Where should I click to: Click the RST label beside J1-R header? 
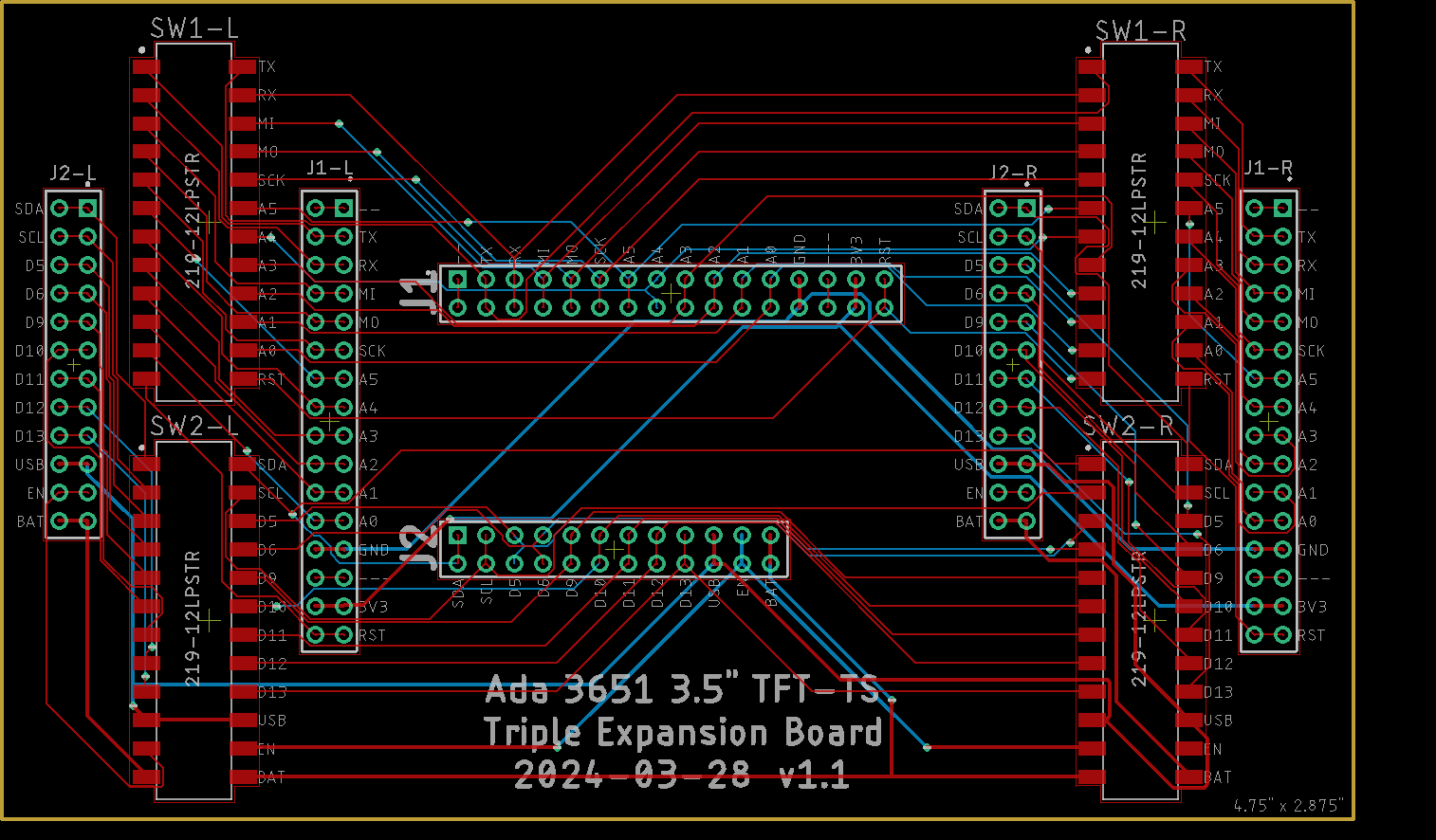(1312, 635)
